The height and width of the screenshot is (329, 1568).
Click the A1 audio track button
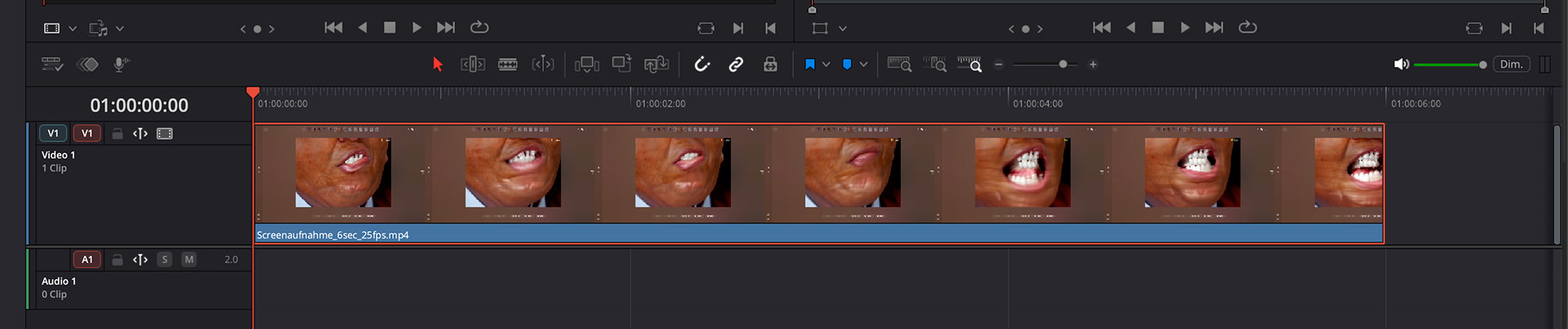[87, 260]
